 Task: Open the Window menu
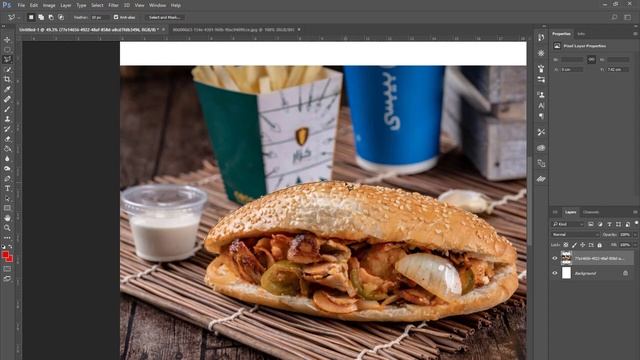coord(157,5)
